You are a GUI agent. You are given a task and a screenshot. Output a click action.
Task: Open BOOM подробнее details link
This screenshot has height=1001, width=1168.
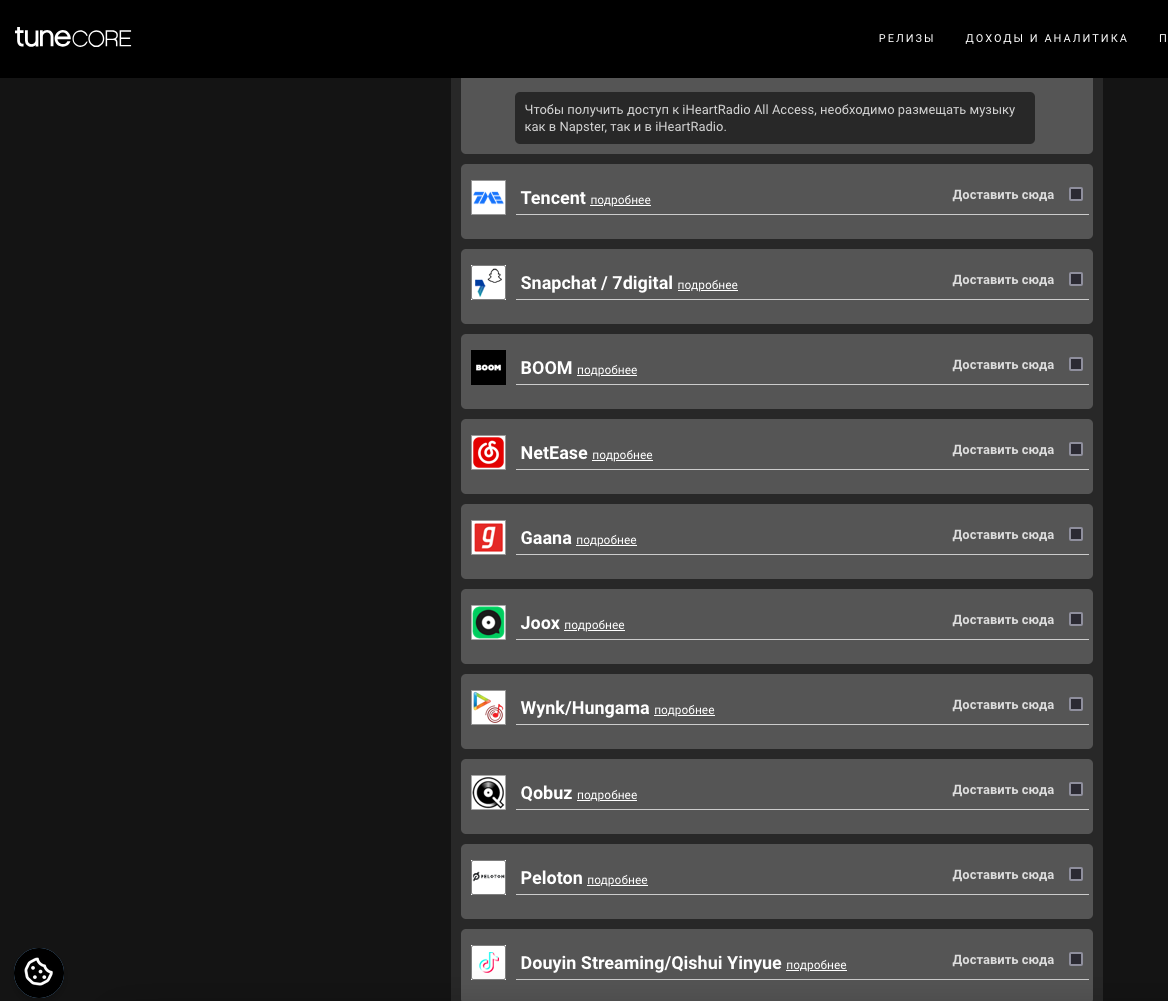click(607, 369)
